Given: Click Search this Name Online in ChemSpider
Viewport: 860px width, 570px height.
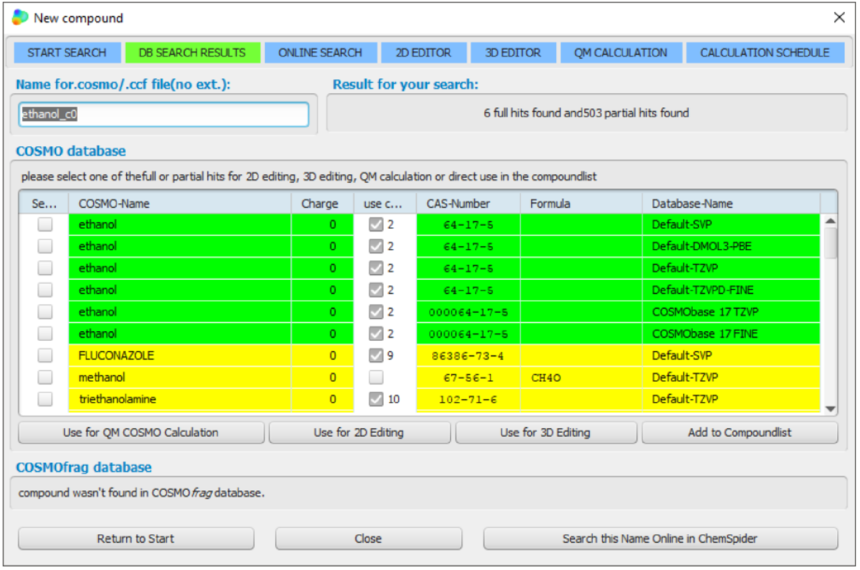Looking at the screenshot, I should (660, 539).
